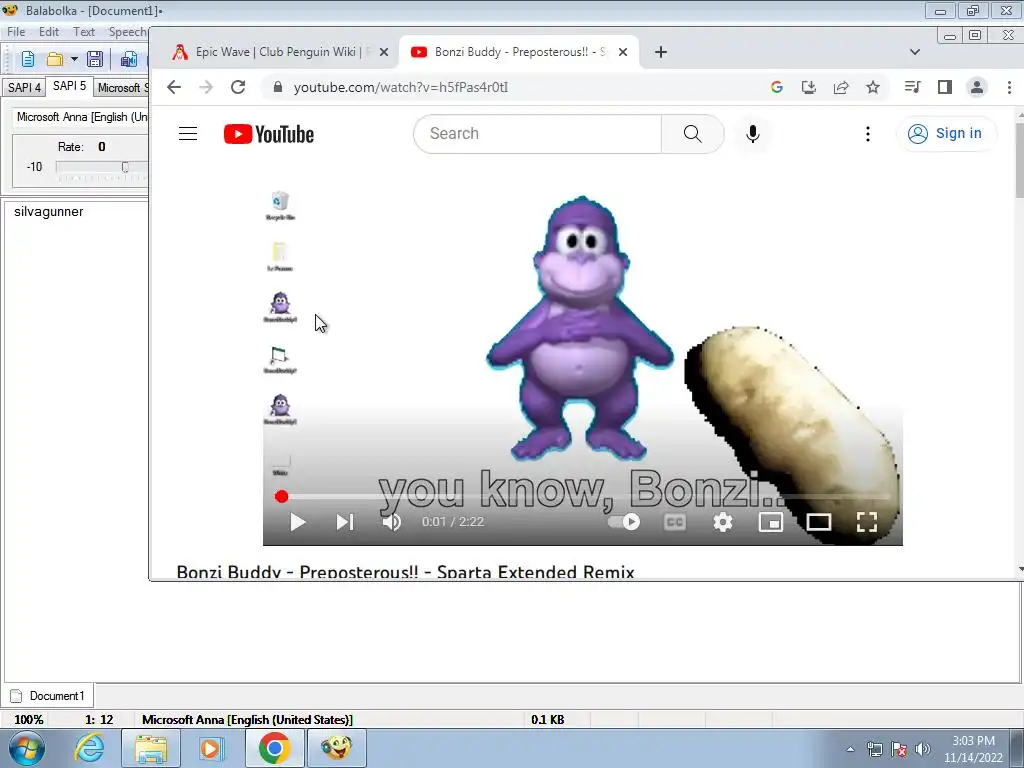
Task: Switch to SAPI 4 tab
Action: 24,88
